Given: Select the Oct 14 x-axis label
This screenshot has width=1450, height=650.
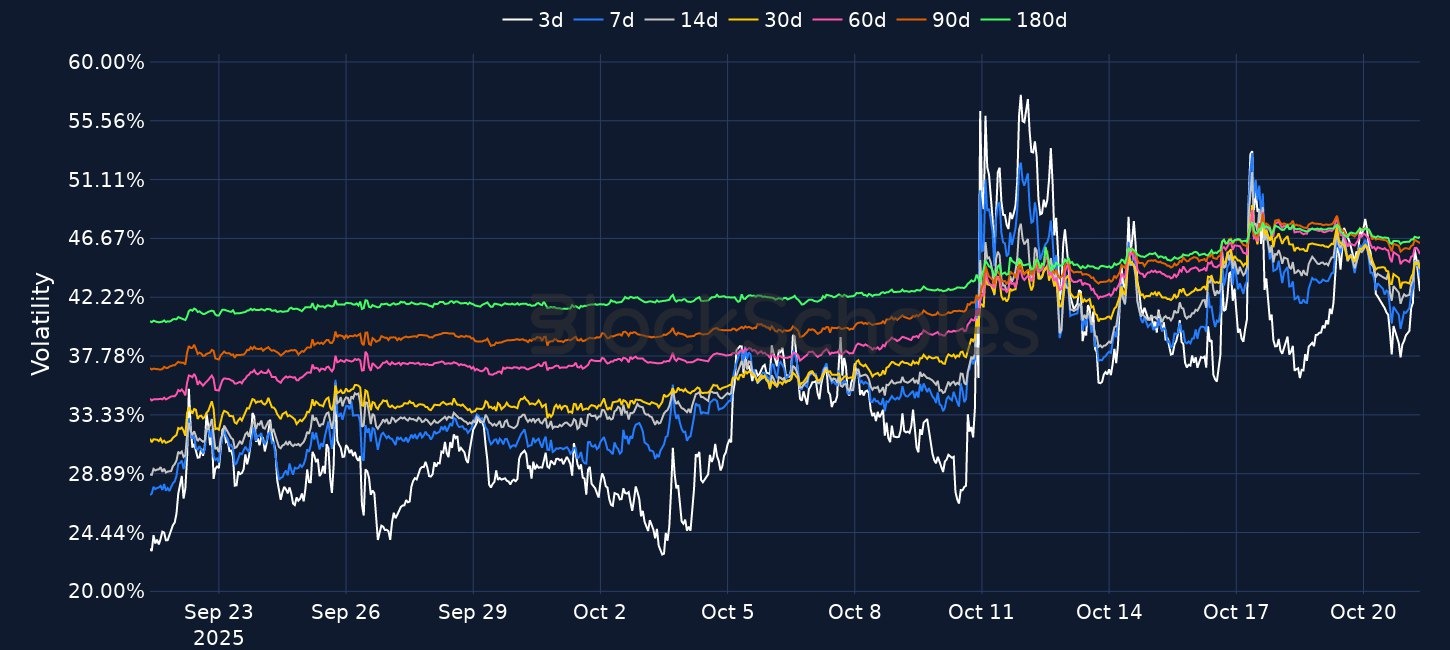Looking at the screenshot, I should (1108, 613).
